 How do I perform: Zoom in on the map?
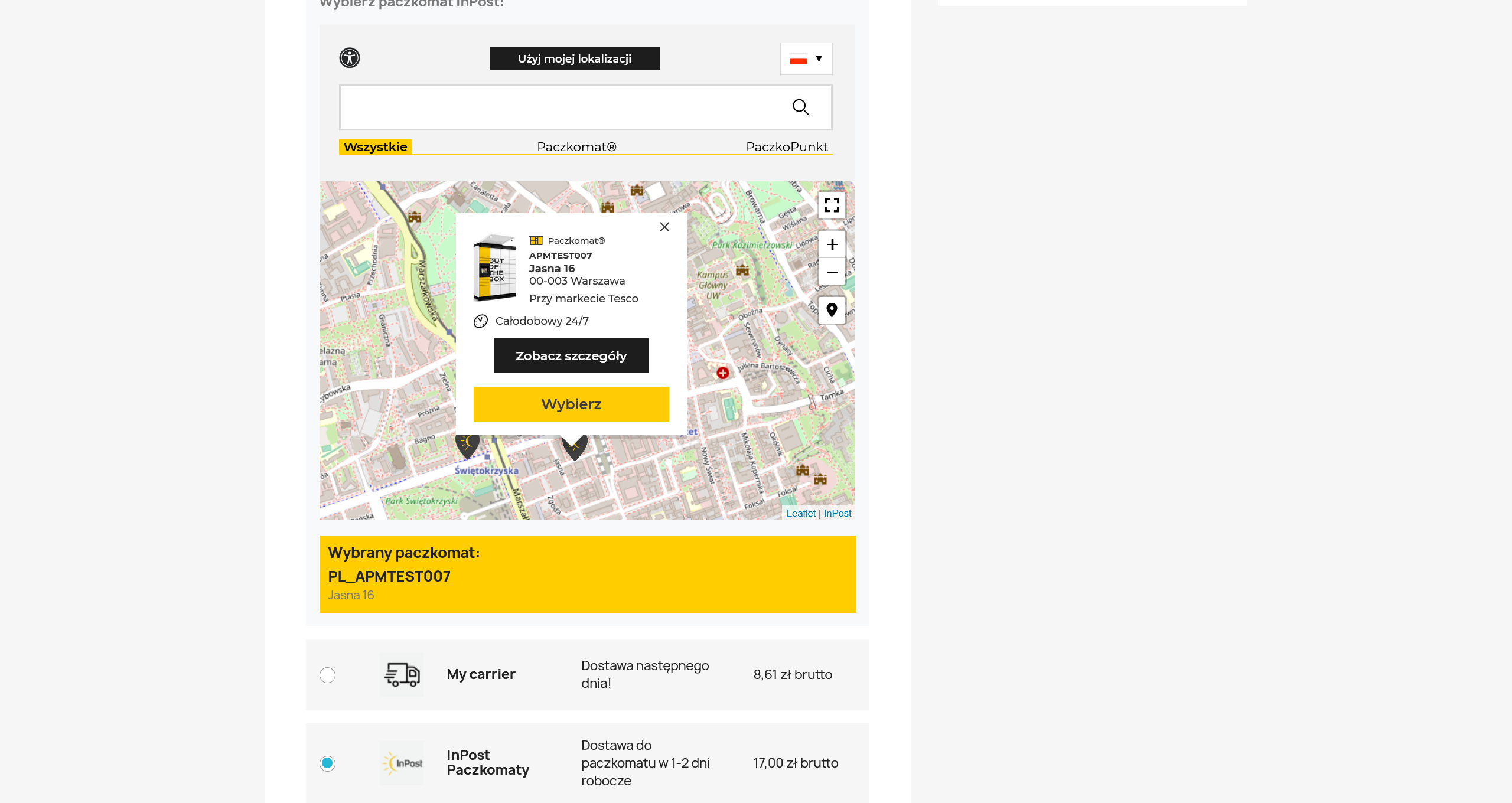point(832,244)
